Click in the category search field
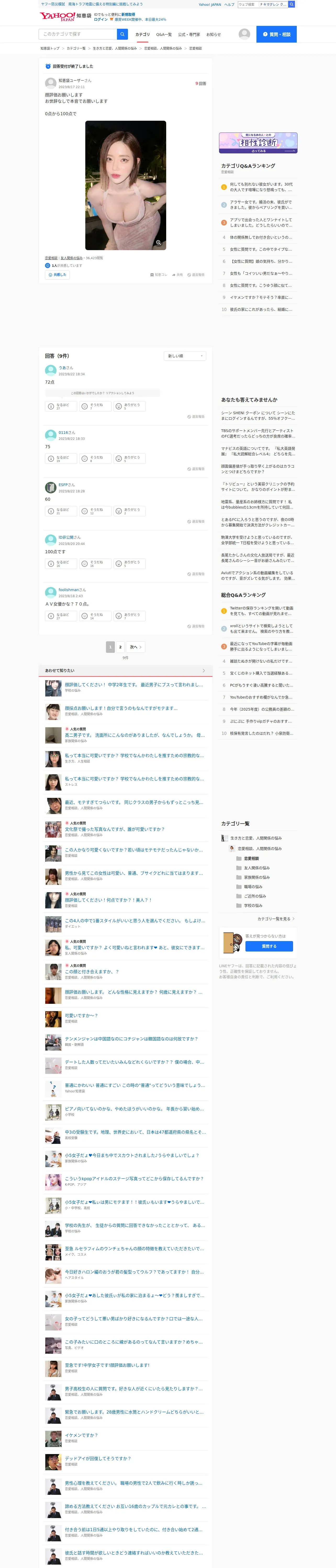336x1568 pixels. (78, 34)
